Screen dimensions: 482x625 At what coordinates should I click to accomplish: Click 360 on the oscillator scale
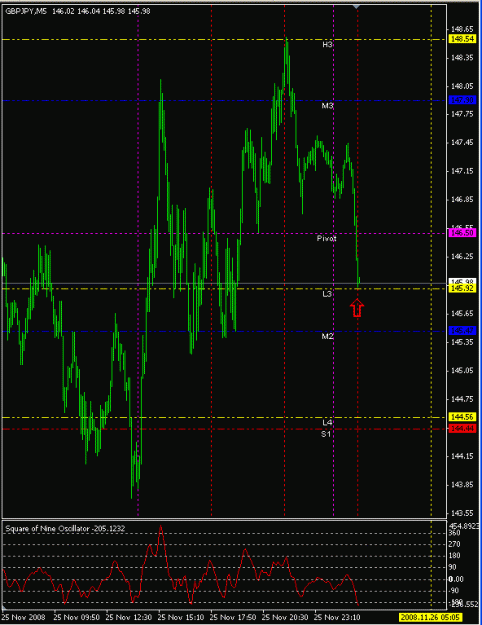pyautogui.click(x=454, y=533)
